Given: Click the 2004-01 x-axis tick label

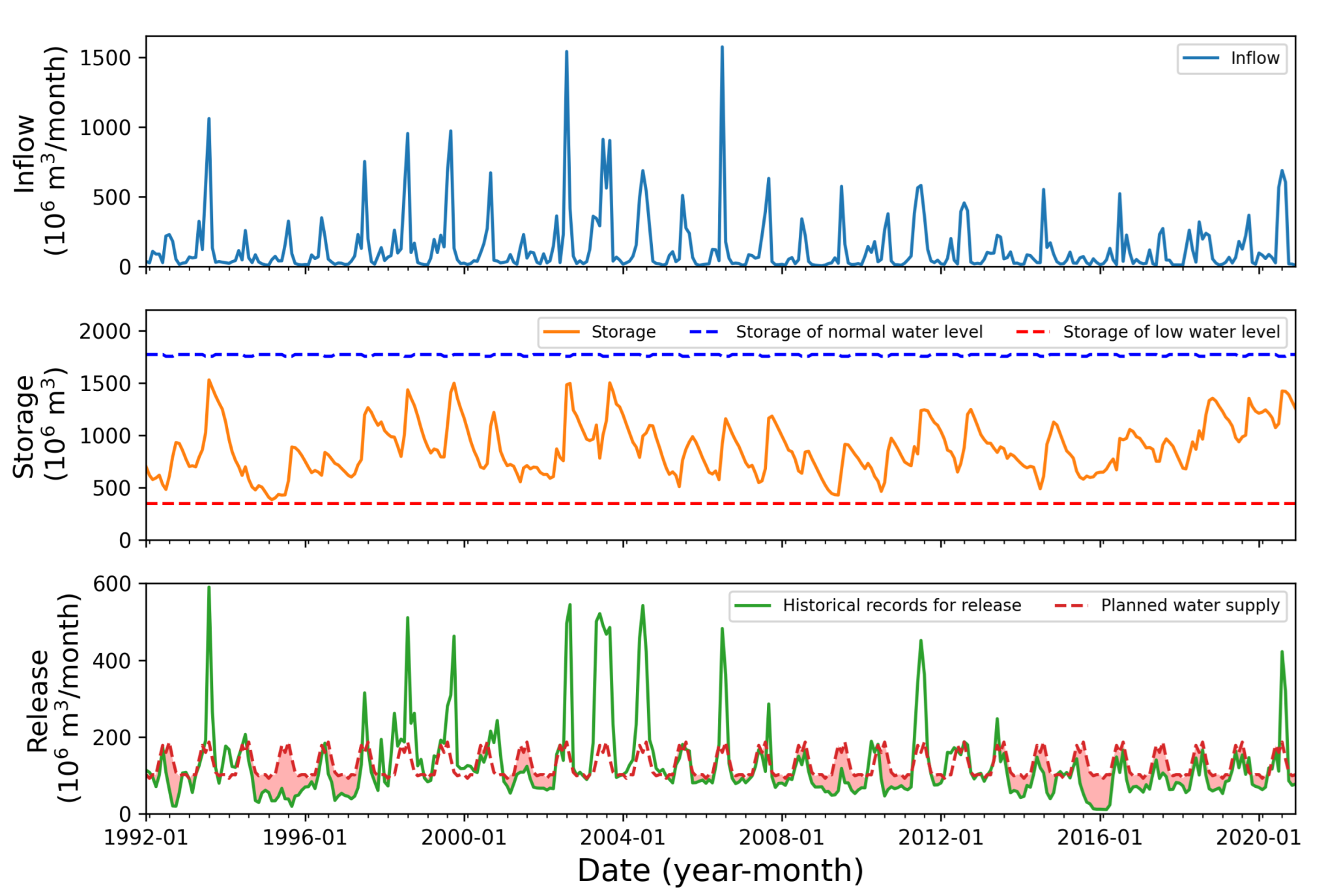Looking at the screenshot, I should pos(623,837).
